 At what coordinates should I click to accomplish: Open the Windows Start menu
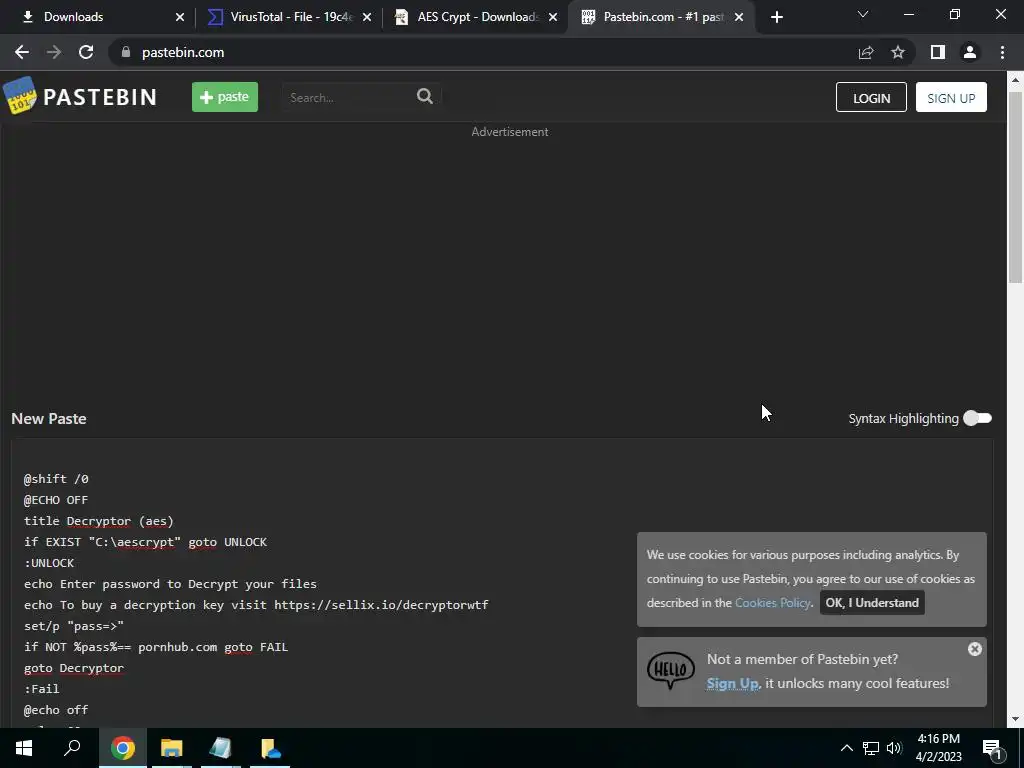(x=24, y=748)
